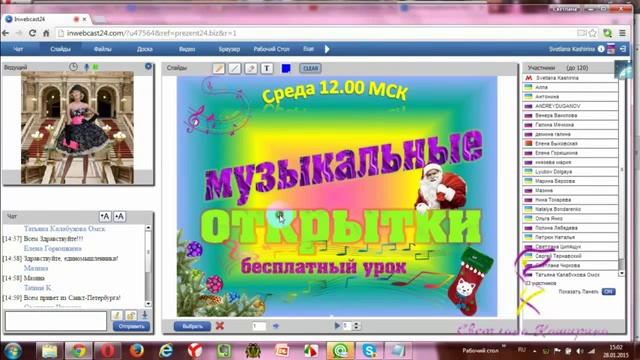640x360 pixels.
Task: Click the pencil icon next to the chat input
Action: click(x=117, y=315)
